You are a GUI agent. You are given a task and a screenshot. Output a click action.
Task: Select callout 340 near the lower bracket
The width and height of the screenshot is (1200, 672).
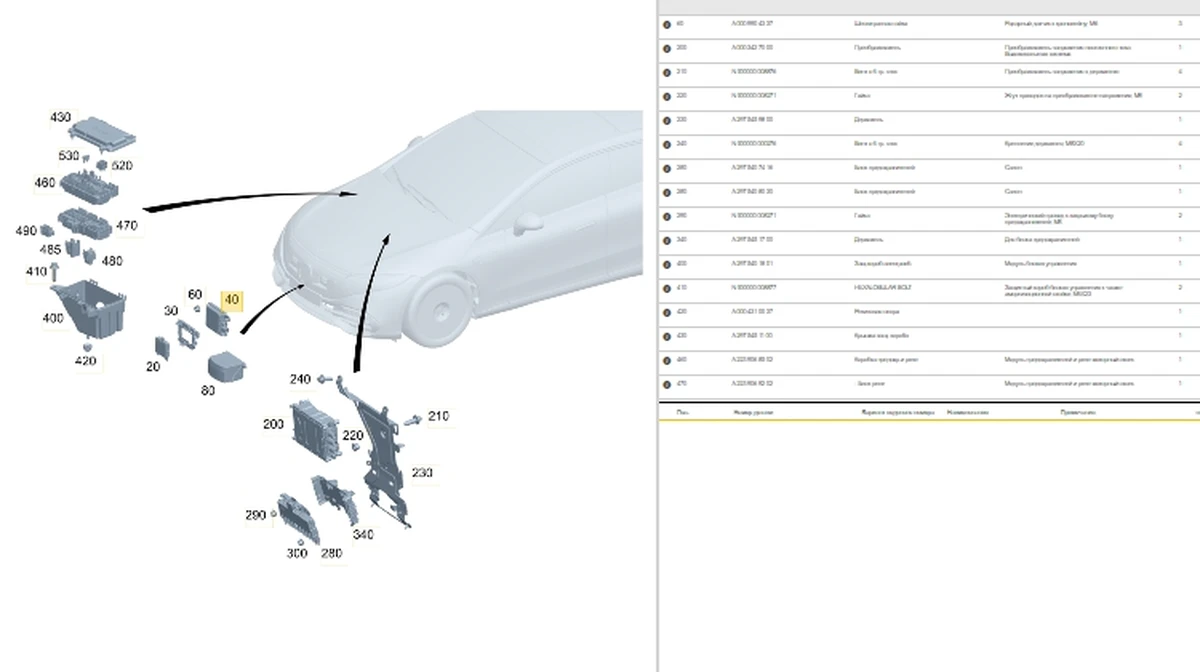[x=362, y=535]
